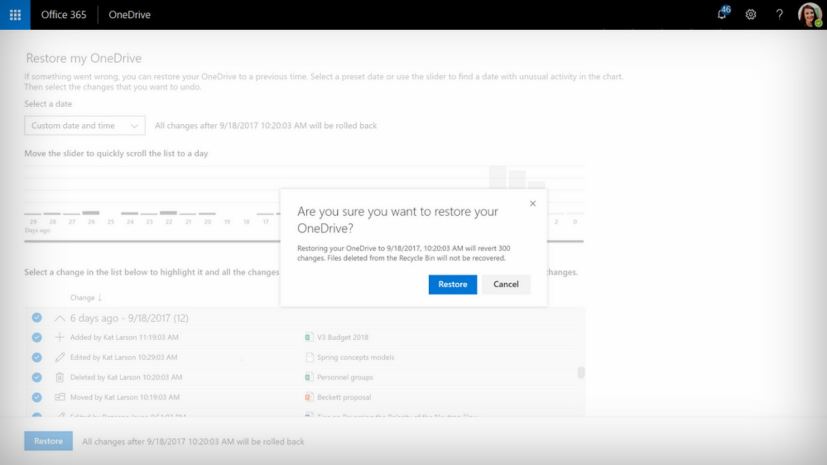Viewport: 827px width, 465px height.
Task: Cancel the restore confirmation dialog
Action: coord(506,284)
